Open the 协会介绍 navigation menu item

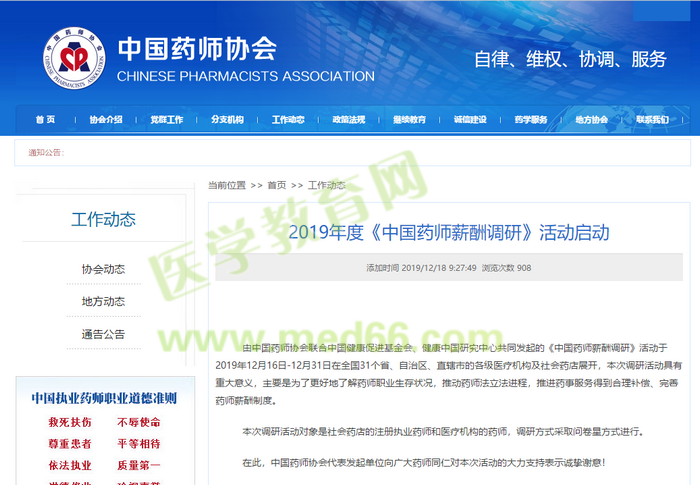click(x=105, y=120)
